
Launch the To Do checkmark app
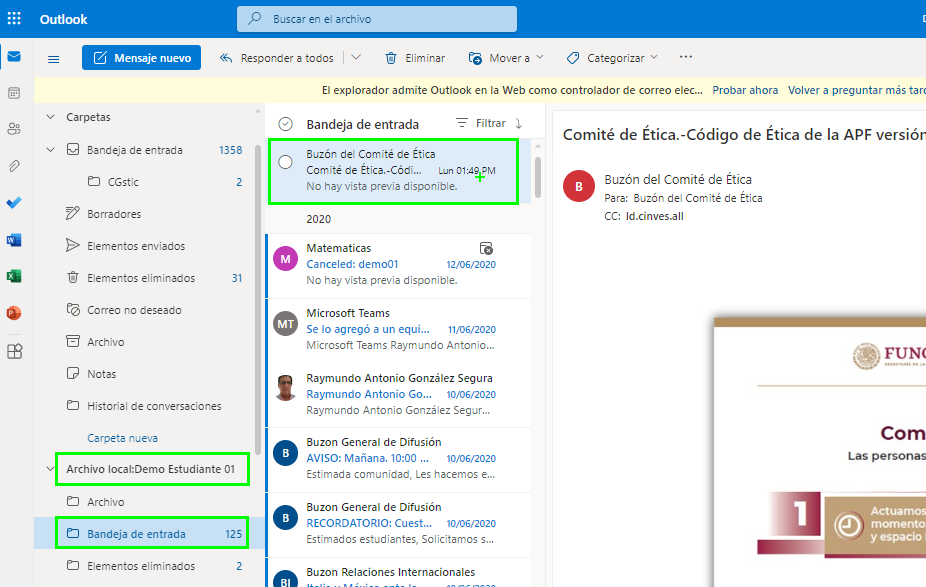14,203
